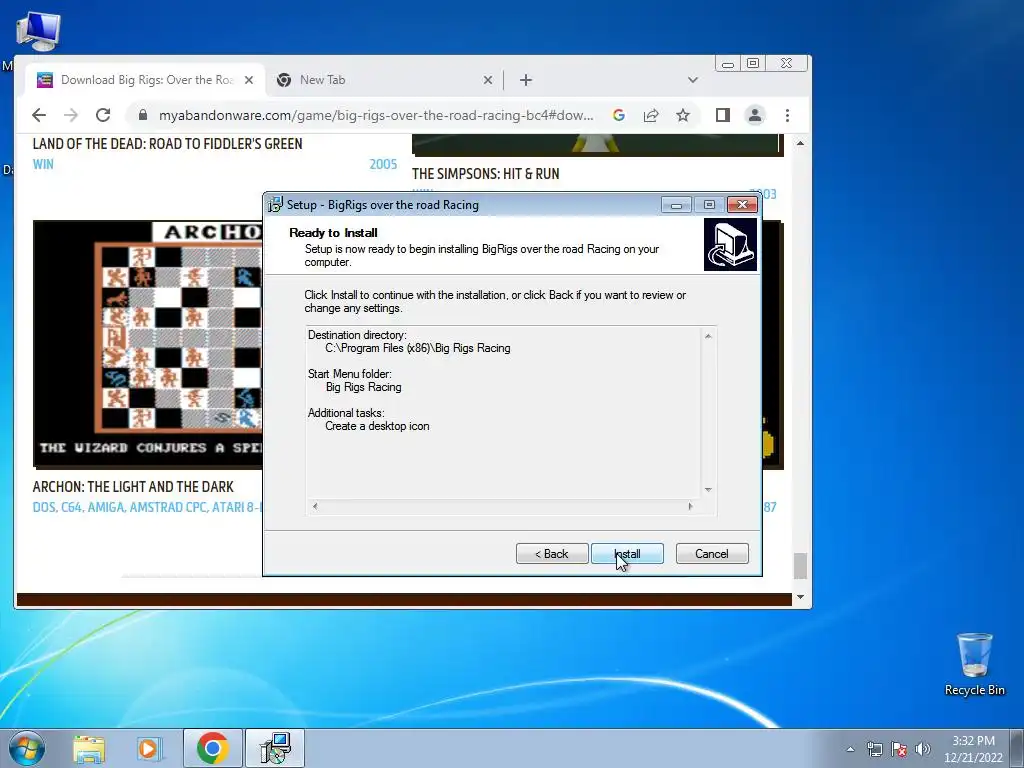
Task: Click the volume speaker tray icon
Action: tap(923, 749)
